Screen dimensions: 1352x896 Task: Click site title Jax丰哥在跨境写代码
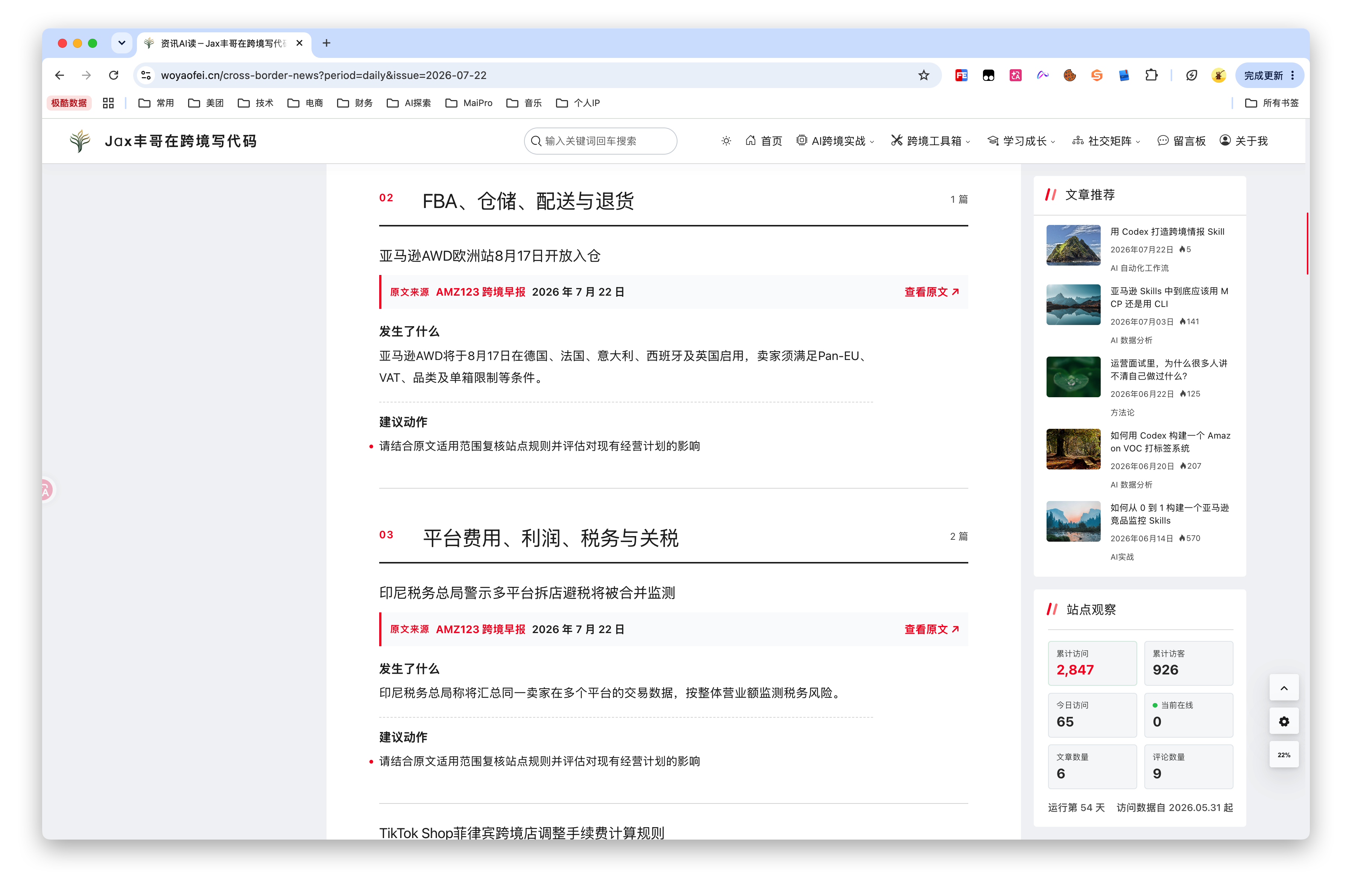(181, 141)
